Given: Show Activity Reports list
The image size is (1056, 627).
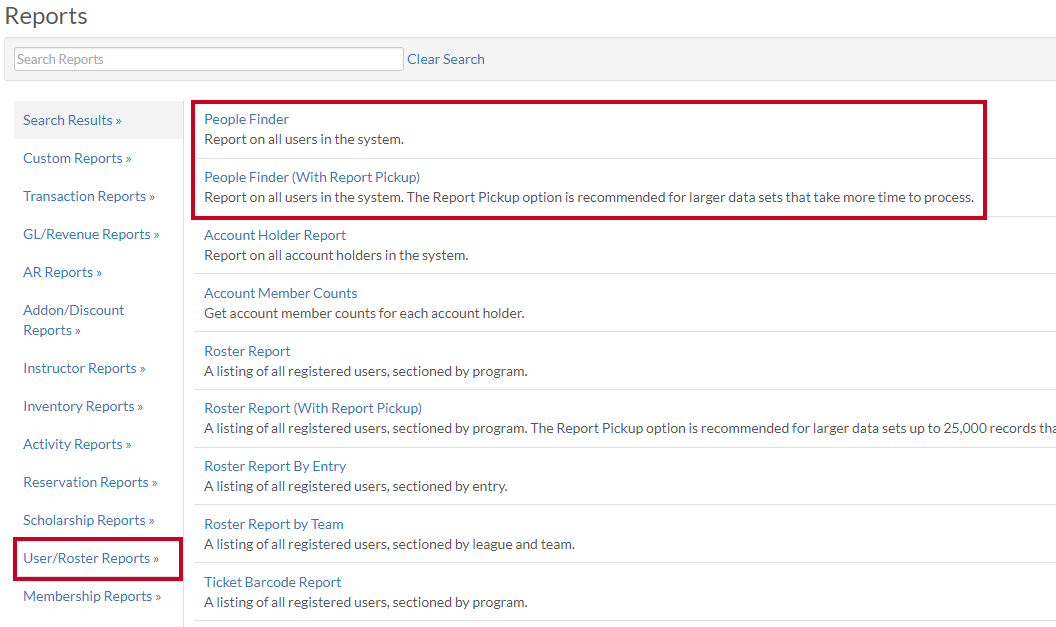Looking at the screenshot, I should [x=77, y=444].
